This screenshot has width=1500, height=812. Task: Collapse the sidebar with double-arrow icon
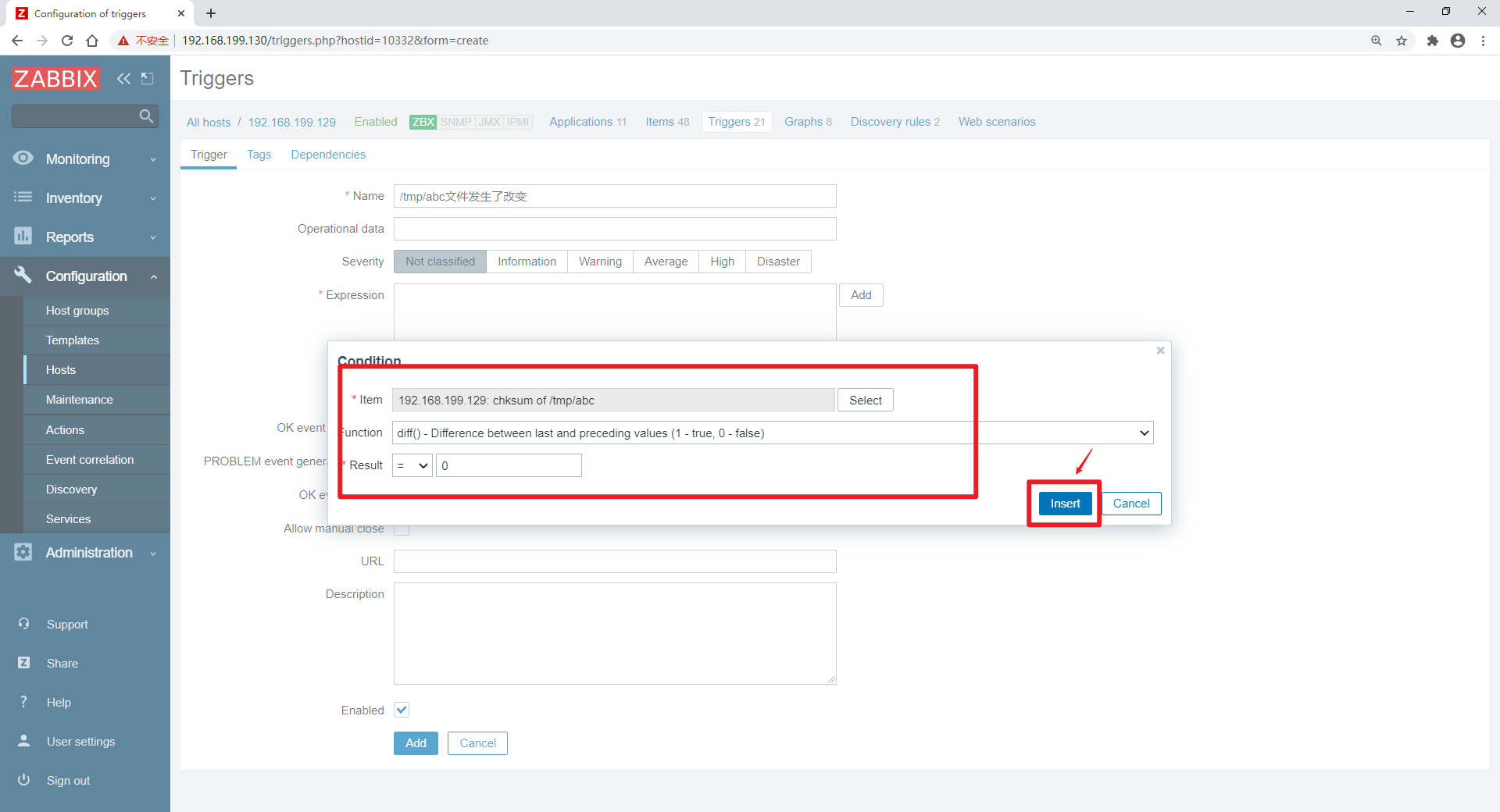[123, 79]
